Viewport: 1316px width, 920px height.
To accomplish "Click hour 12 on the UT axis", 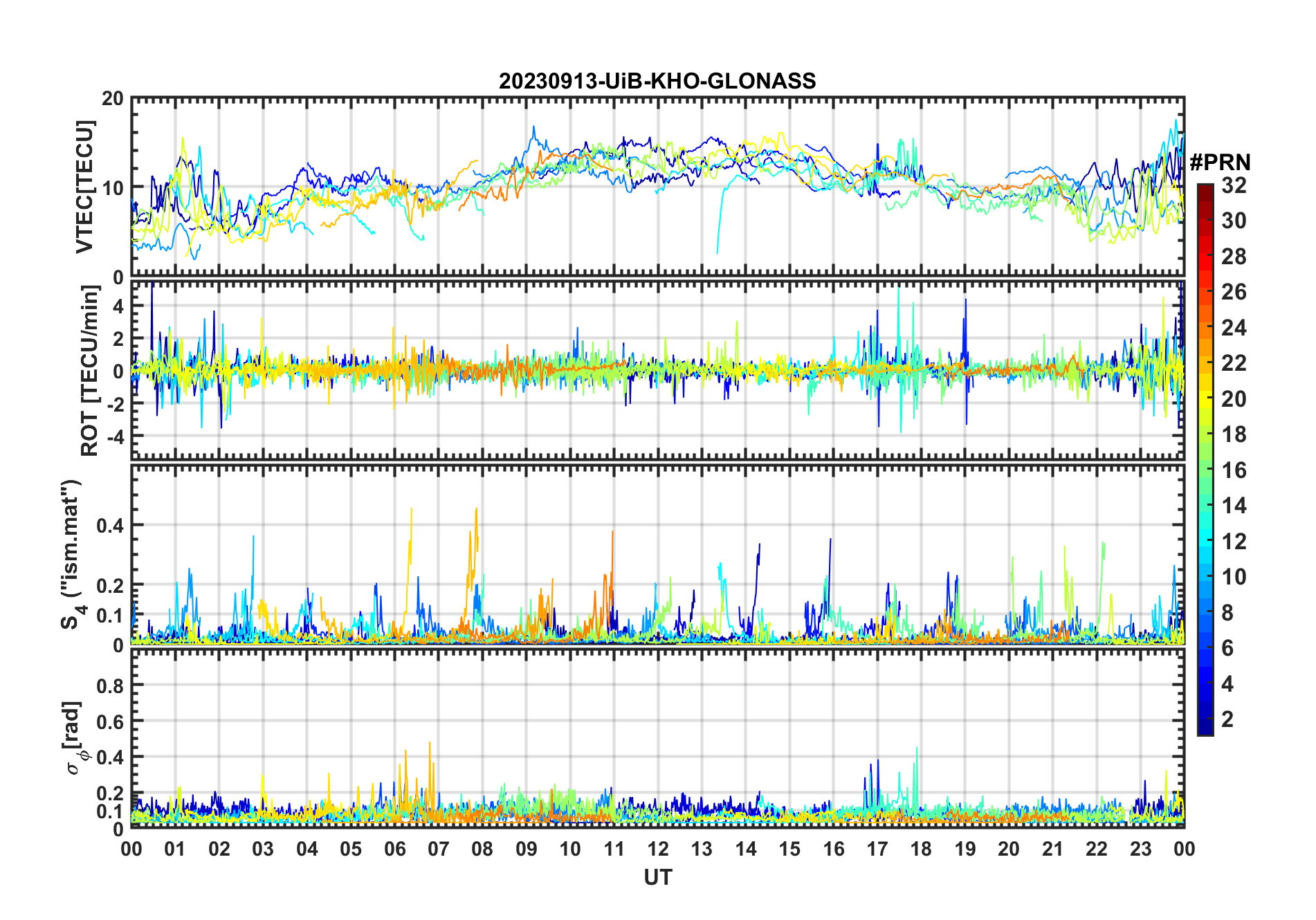I will click(x=658, y=849).
